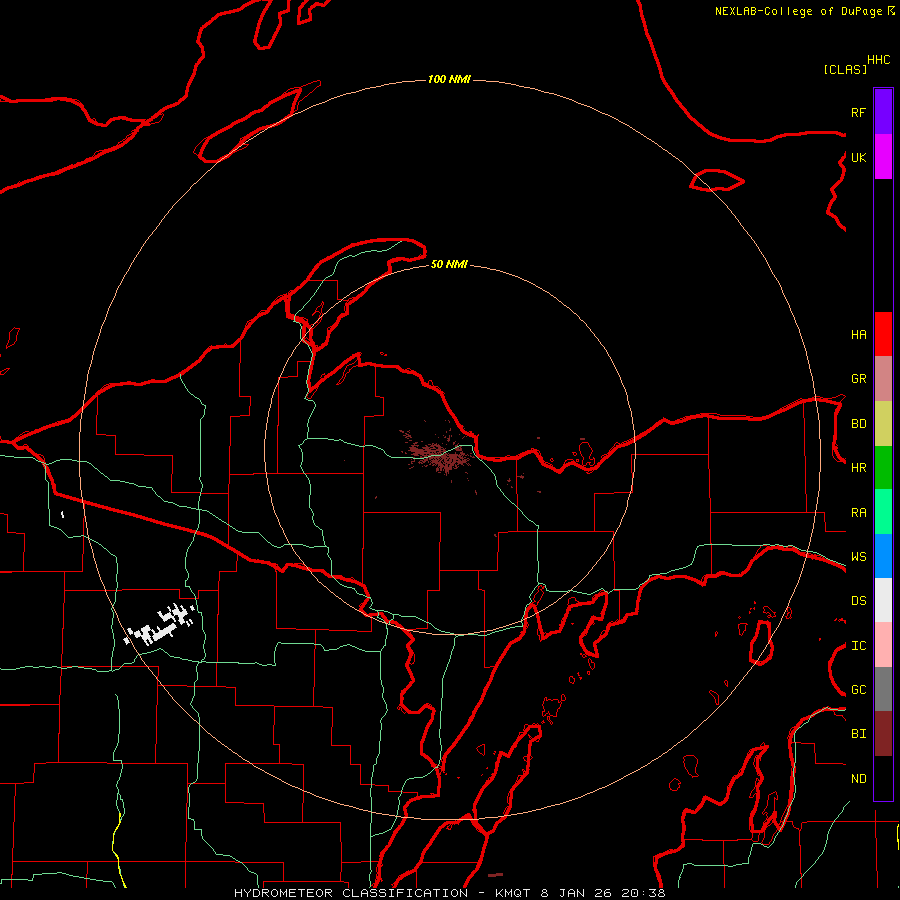900x900 pixels.
Task: Select the IC light pink swatch
Action: (883, 645)
